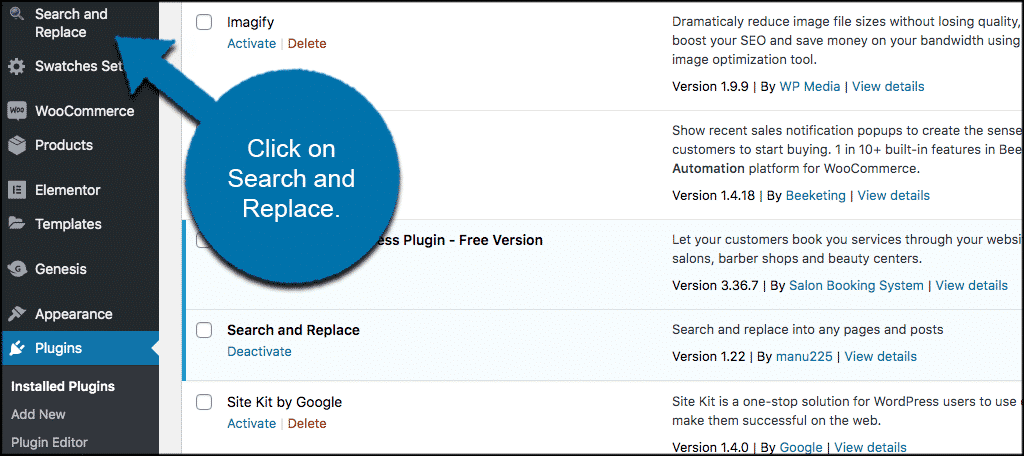Check the Site Kit by Google checkbox
The height and width of the screenshot is (456, 1024).
pos(204,402)
